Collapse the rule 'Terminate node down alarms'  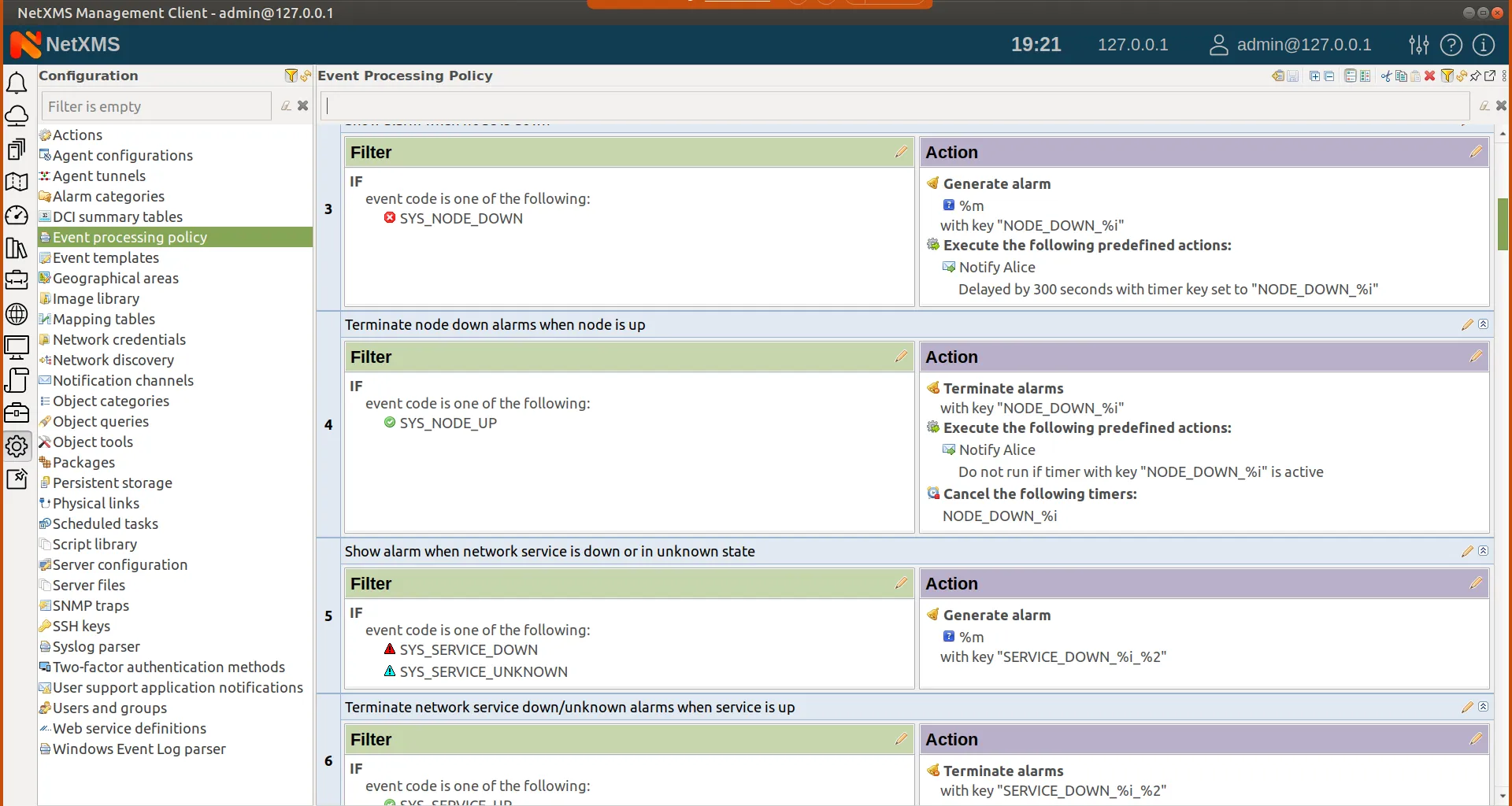click(x=1484, y=324)
